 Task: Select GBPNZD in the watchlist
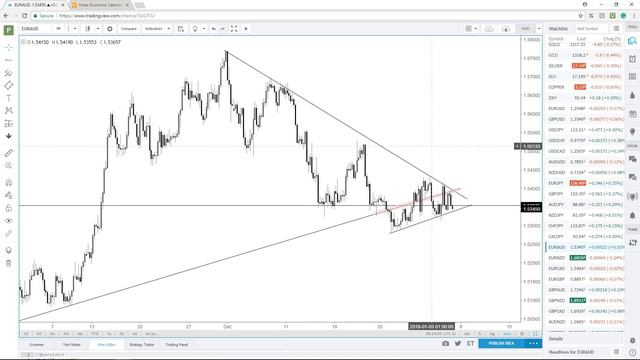point(585,300)
